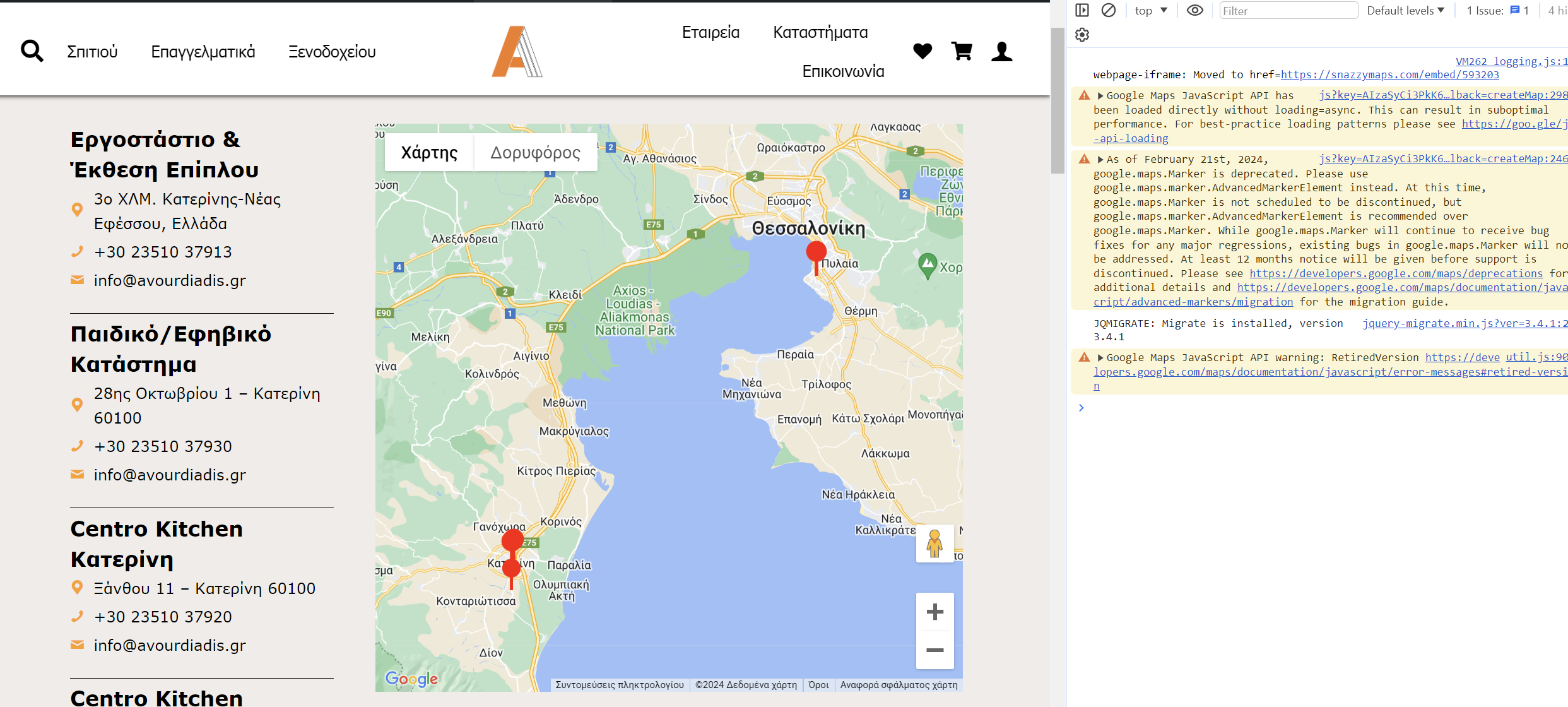The image size is (1568, 707).
Task: Toggle live expression eye icon
Action: click(x=1194, y=10)
